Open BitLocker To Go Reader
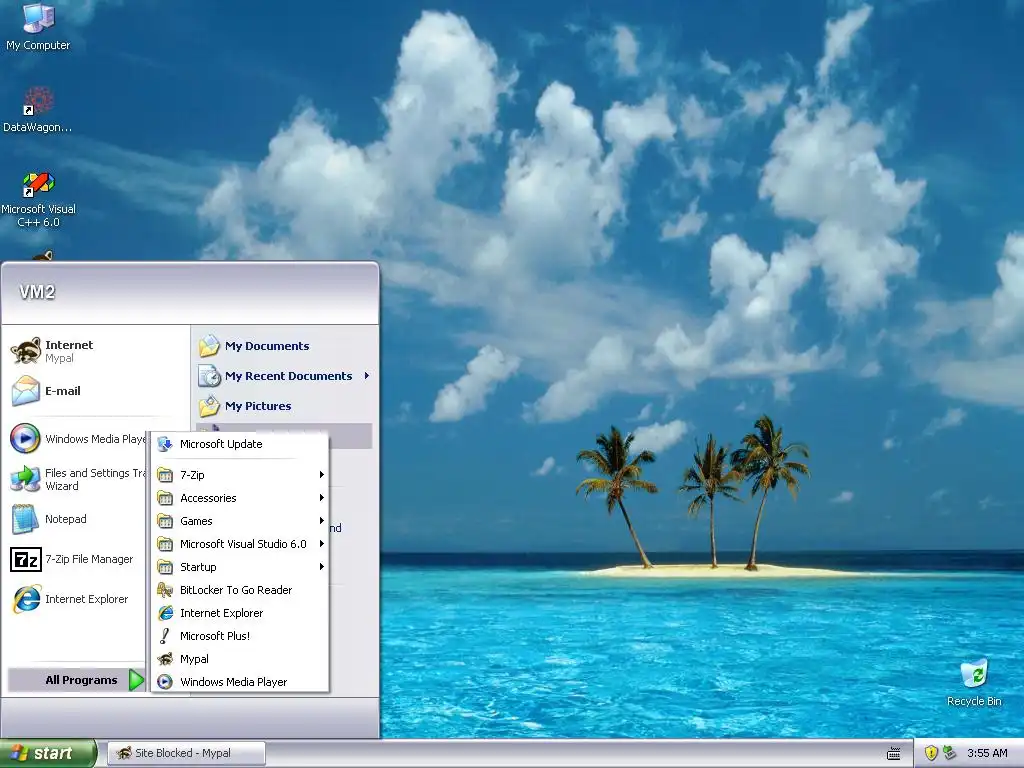The image size is (1024, 768). 240,590
